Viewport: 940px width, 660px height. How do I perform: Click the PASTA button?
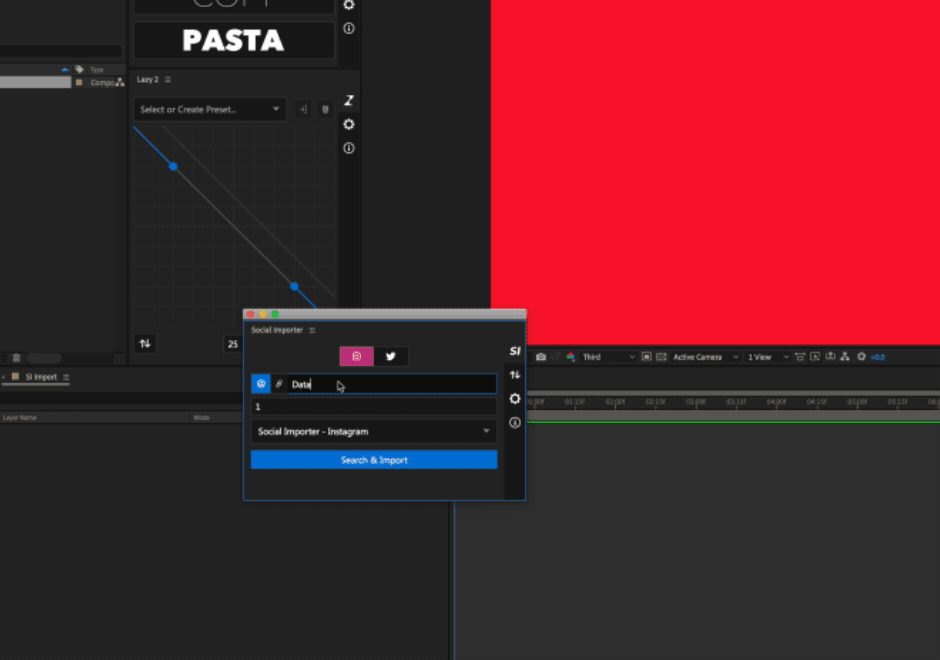click(x=233, y=41)
